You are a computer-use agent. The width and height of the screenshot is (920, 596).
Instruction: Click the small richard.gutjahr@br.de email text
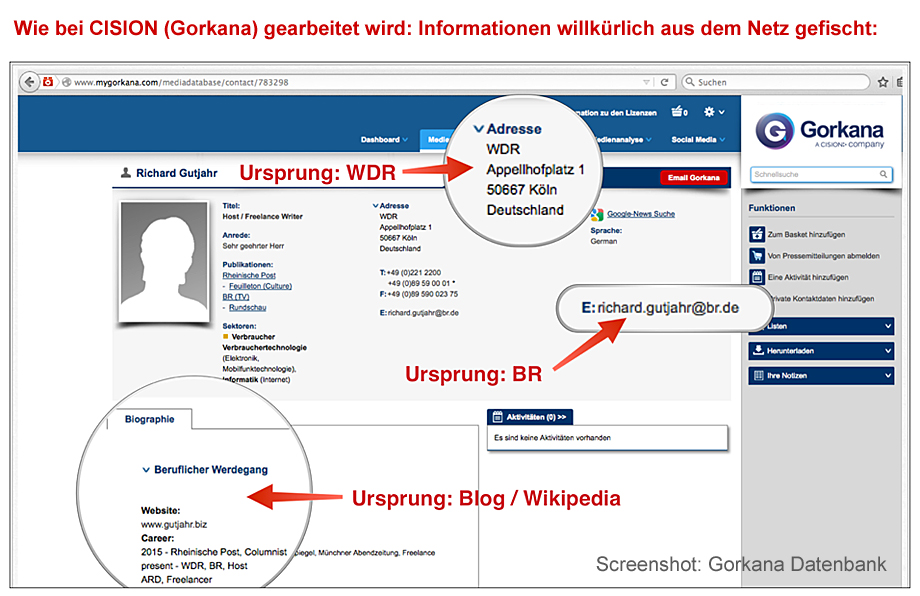(423, 313)
